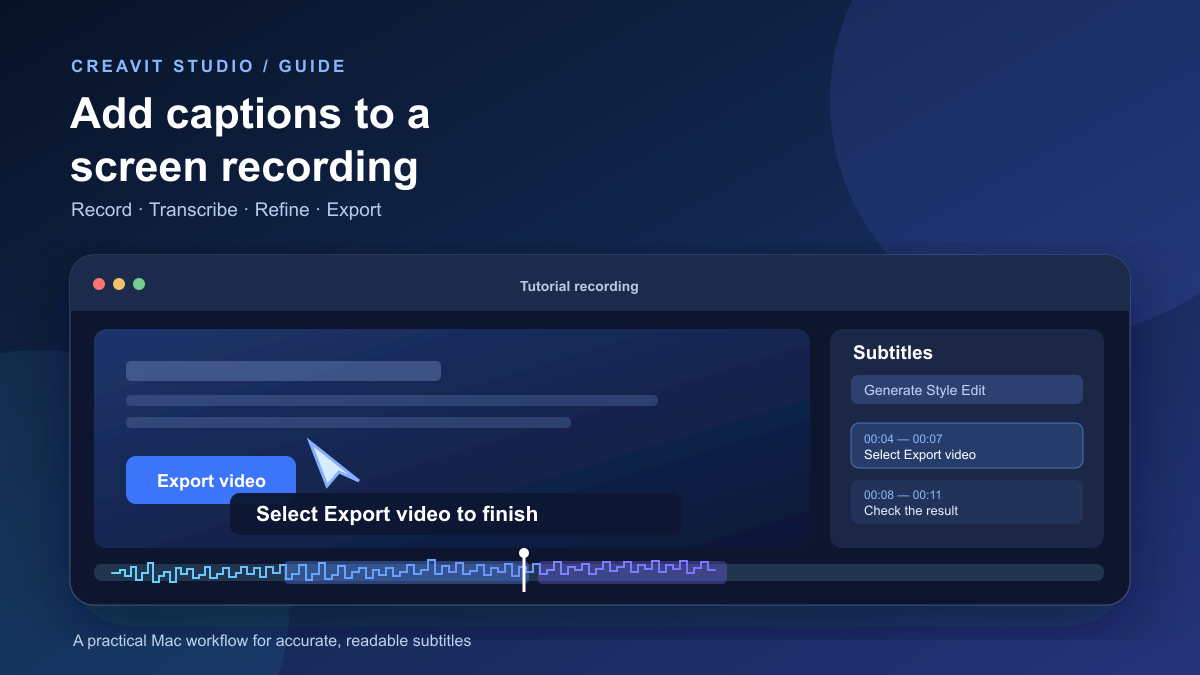Open the Generate Style Edit bar
The image size is (1200, 675).
[967, 390]
